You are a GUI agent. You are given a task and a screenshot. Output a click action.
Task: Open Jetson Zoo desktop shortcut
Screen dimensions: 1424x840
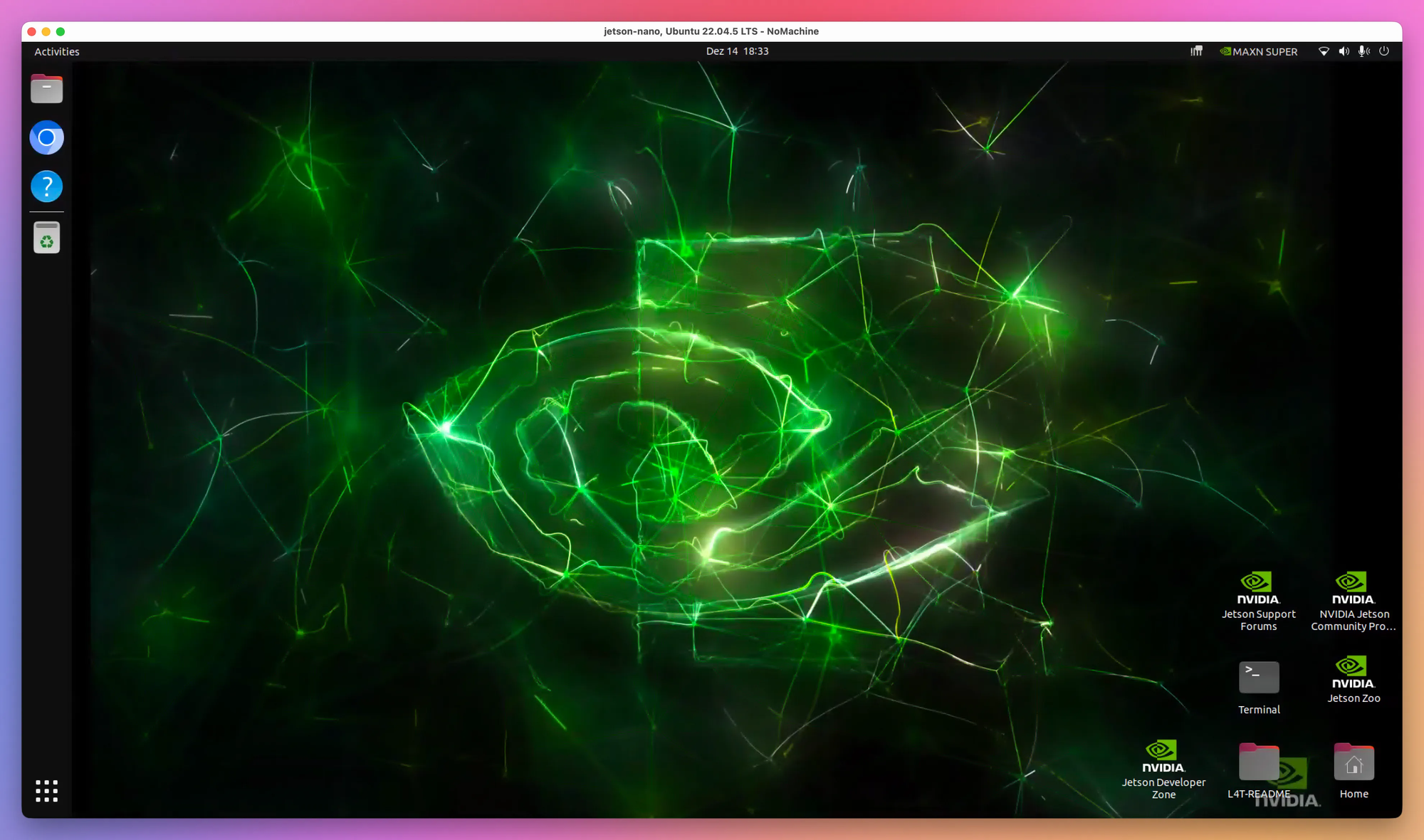click(x=1353, y=673)
